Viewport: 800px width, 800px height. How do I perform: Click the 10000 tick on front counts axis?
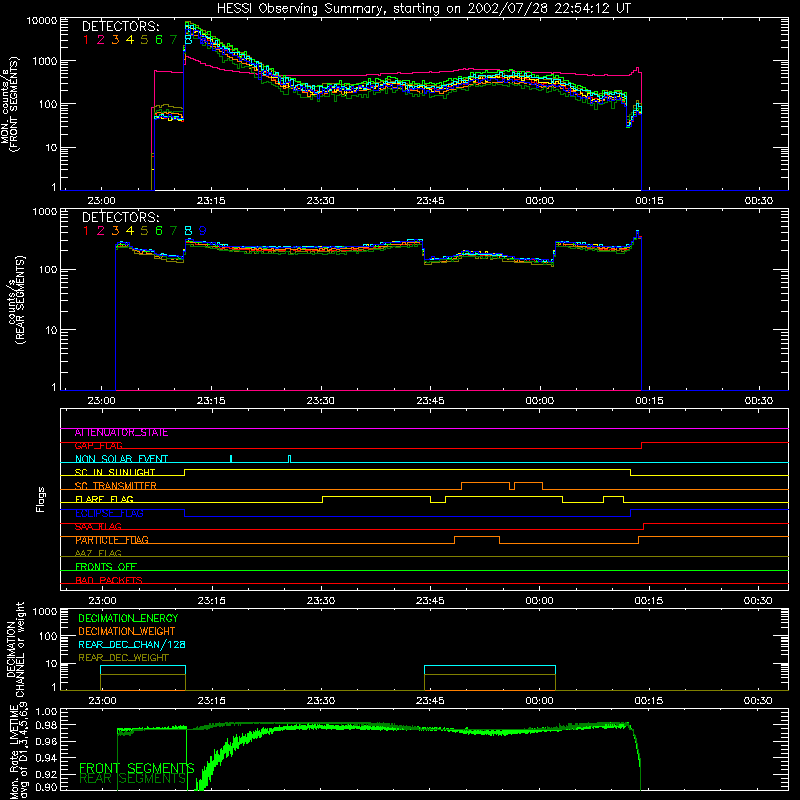[42, 21]
